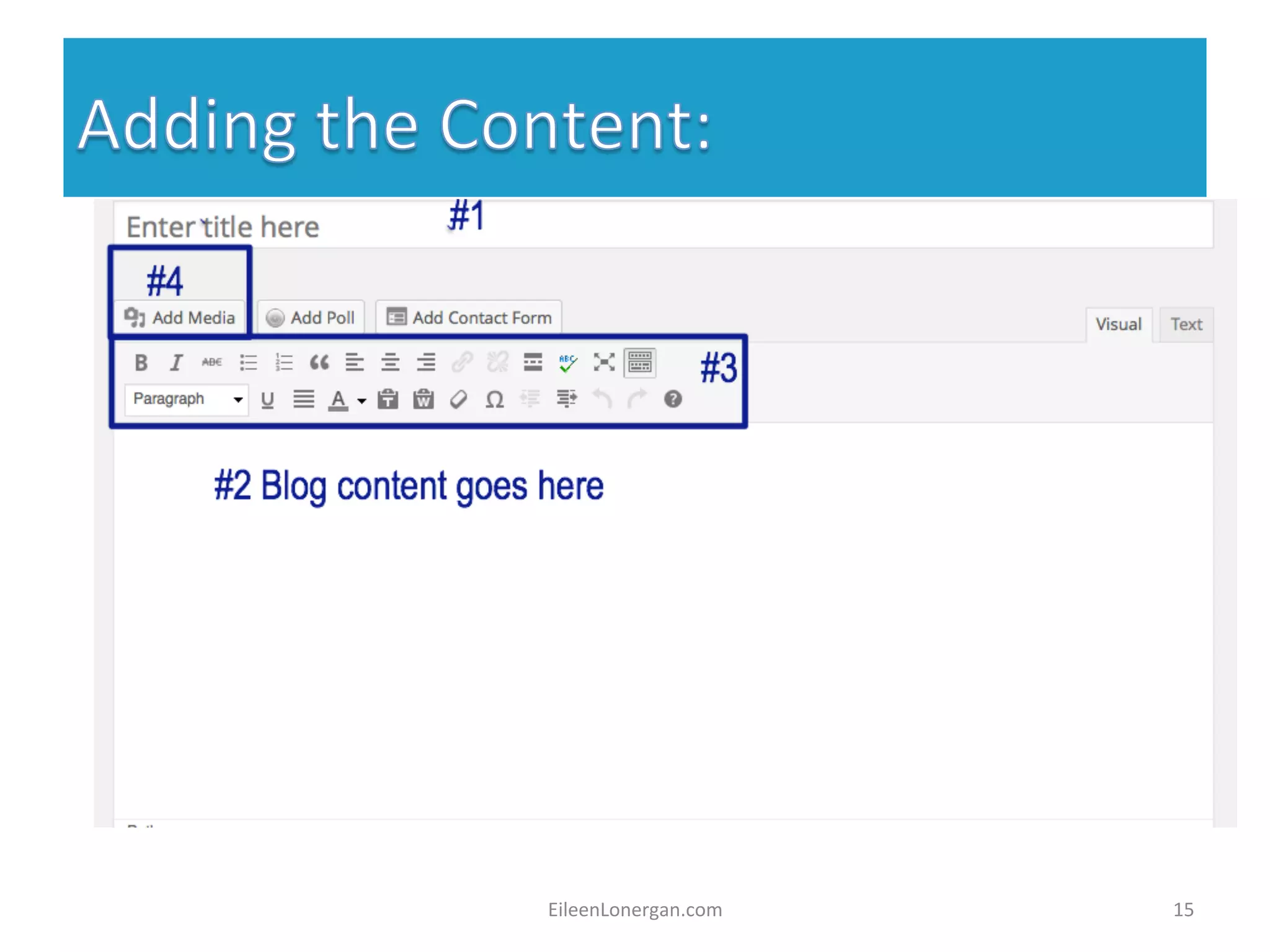Viewport: 1270px width, 952px height.
Task: Toggle the kitchen sink toolbar
Action: click(x=639, y=362)
